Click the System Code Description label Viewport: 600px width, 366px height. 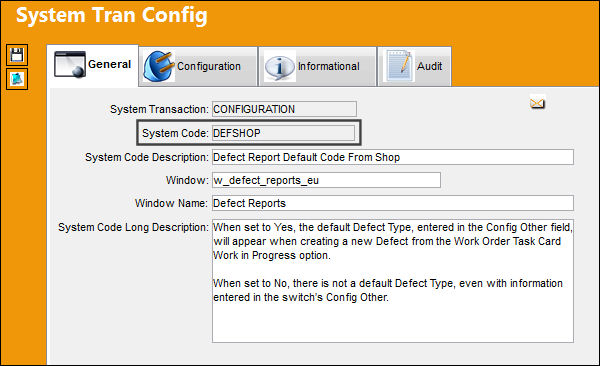147,157
